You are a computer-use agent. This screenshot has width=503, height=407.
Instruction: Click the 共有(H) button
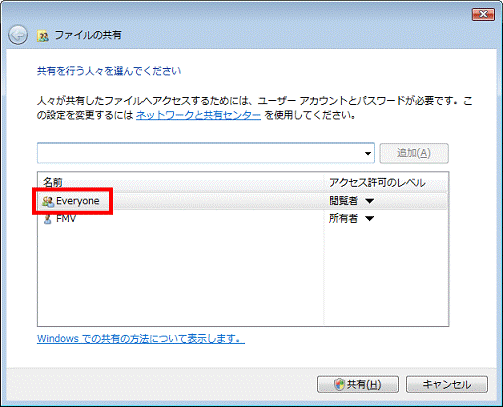358,384
